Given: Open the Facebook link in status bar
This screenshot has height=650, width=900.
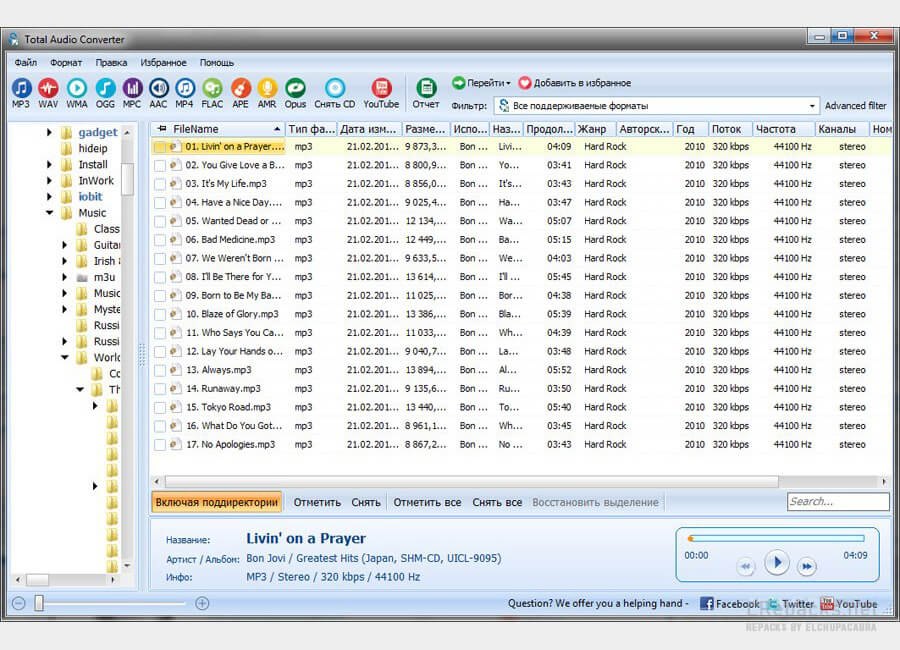Looking at the screenshot, I should [730, 603].
